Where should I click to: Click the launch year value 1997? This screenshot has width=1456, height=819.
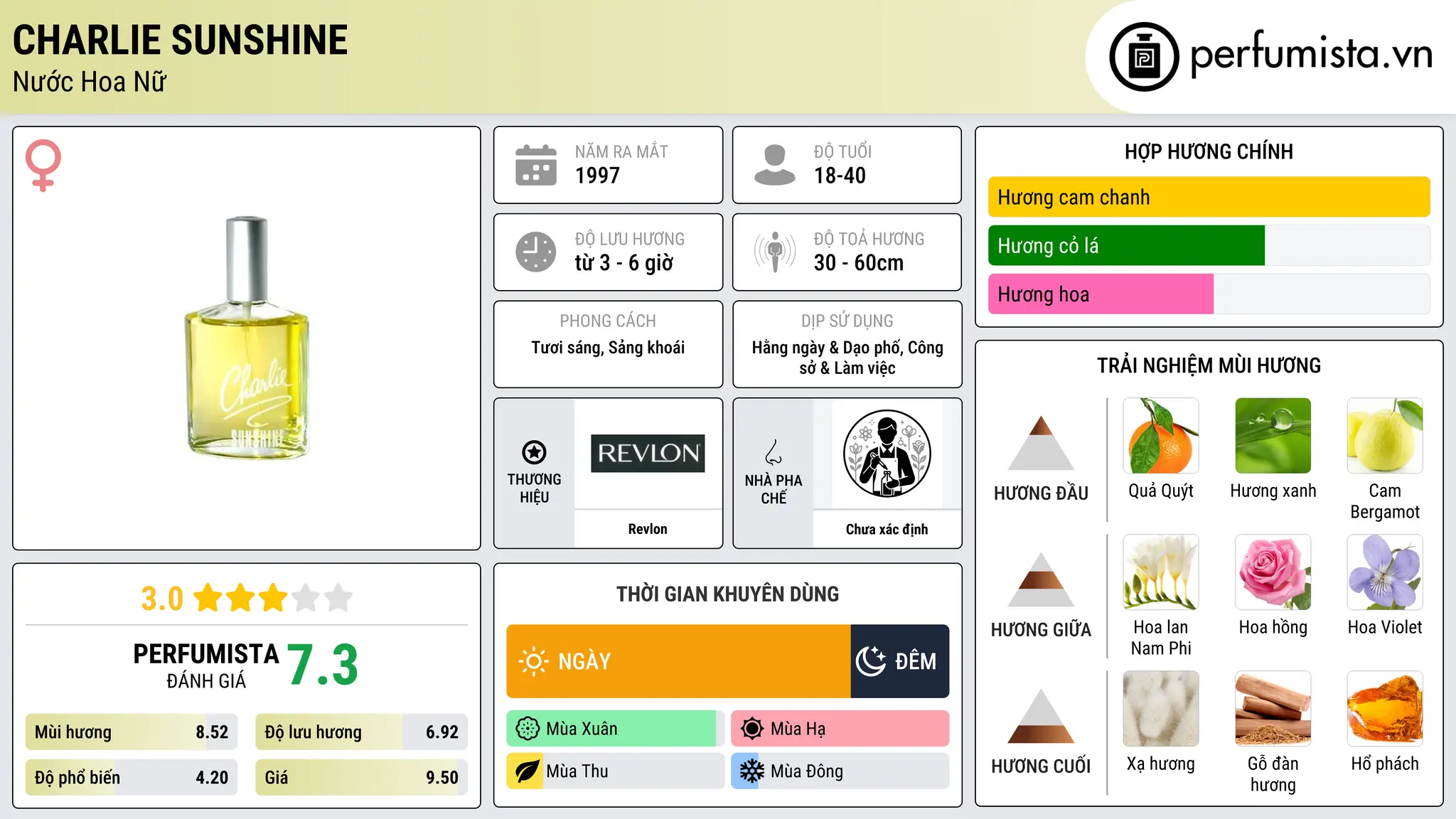click(x=597, y=176)
